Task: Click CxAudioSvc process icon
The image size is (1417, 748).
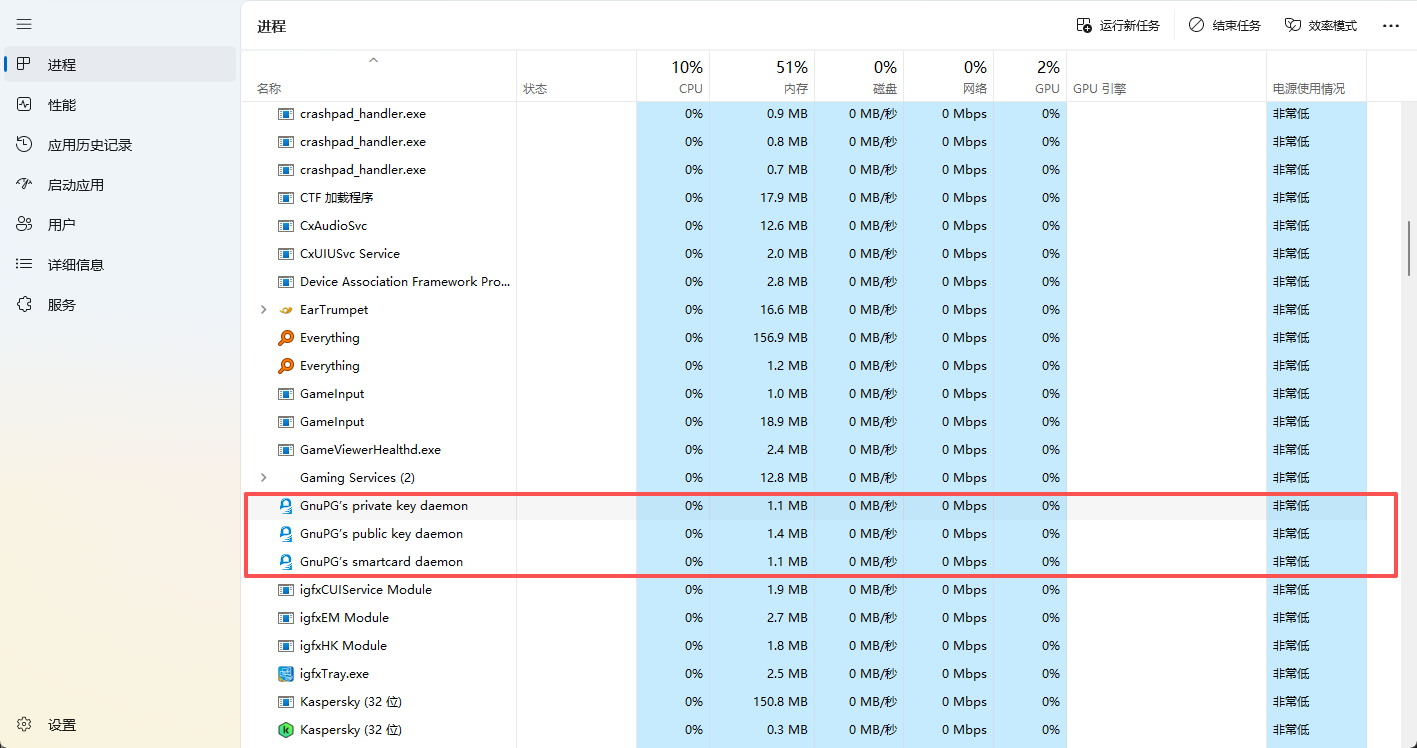Action: click(286, 226)
